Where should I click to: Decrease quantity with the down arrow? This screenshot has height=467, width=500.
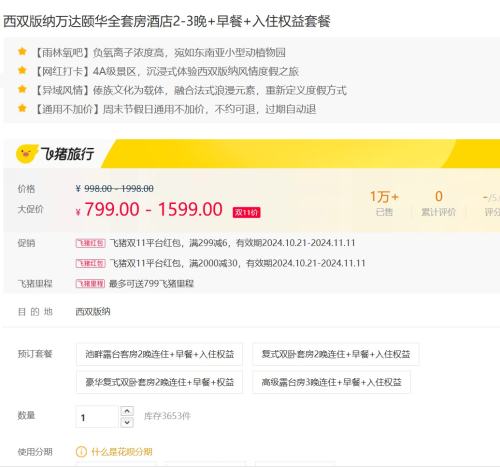coord(127,422)
